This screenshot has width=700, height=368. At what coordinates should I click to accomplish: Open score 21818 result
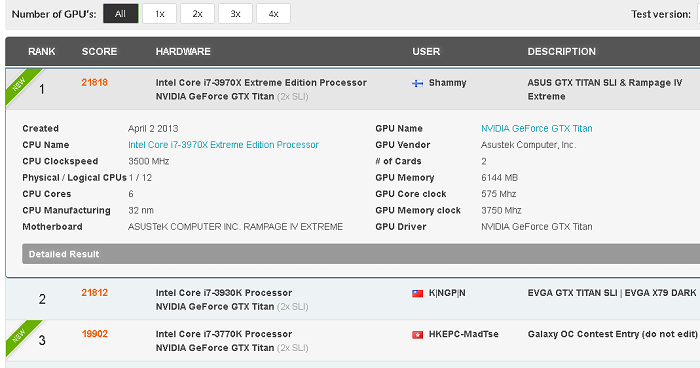tap(95, 83)
